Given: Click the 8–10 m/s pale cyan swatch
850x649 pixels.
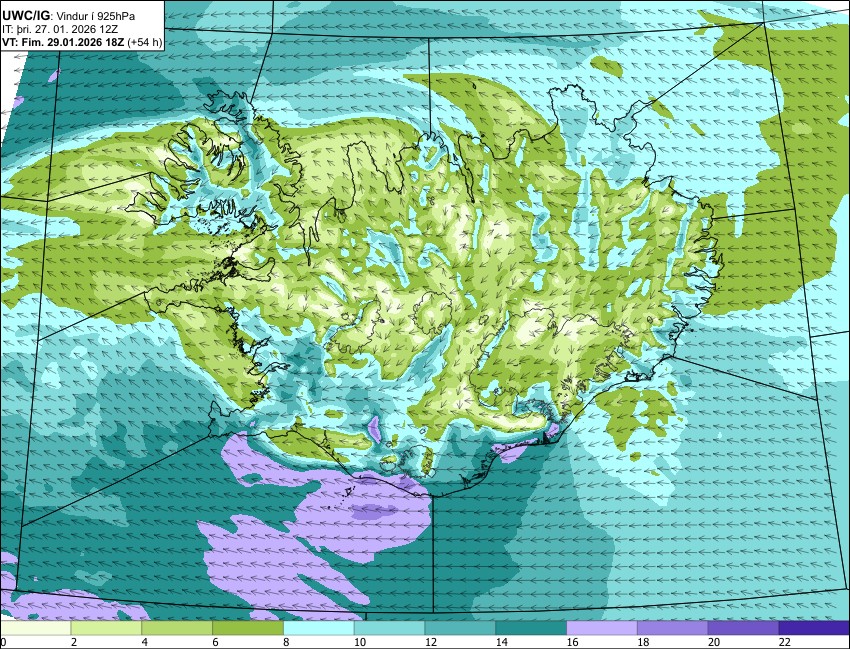Looking at the screenshot, I should point(319,628).
